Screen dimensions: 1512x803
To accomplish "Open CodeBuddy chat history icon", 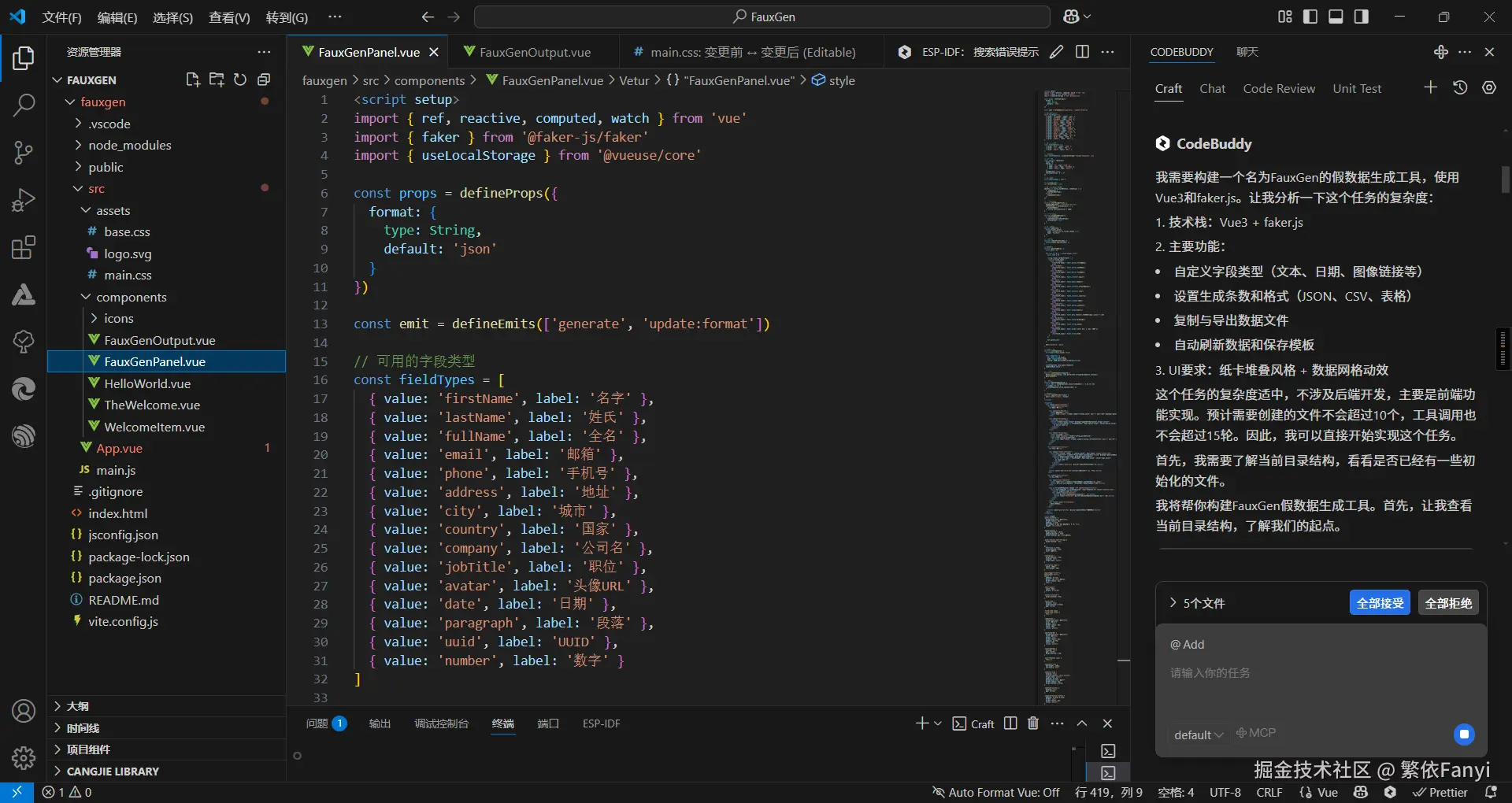I will (x=1460, y=88).
